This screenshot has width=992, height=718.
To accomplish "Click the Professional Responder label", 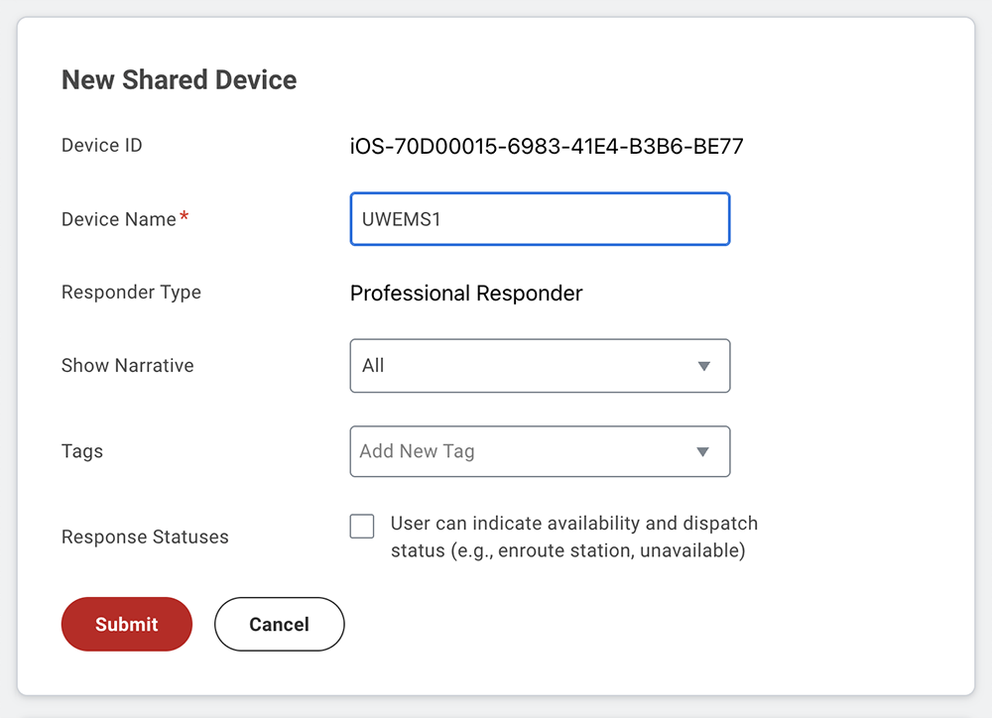I will tap(466, 293).
